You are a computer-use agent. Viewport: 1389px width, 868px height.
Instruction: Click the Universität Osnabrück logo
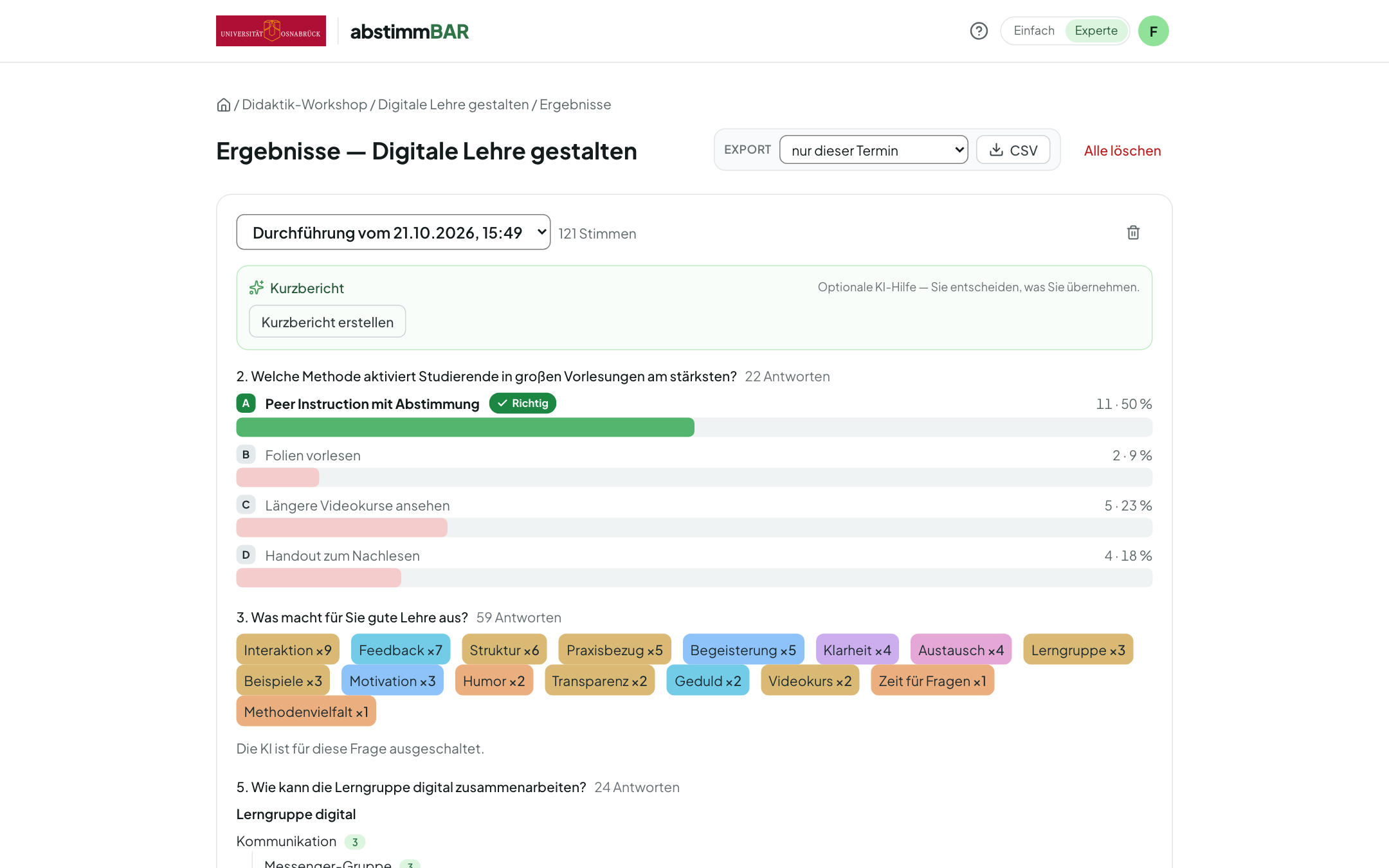pyautogui.click(x=271, y=31)
